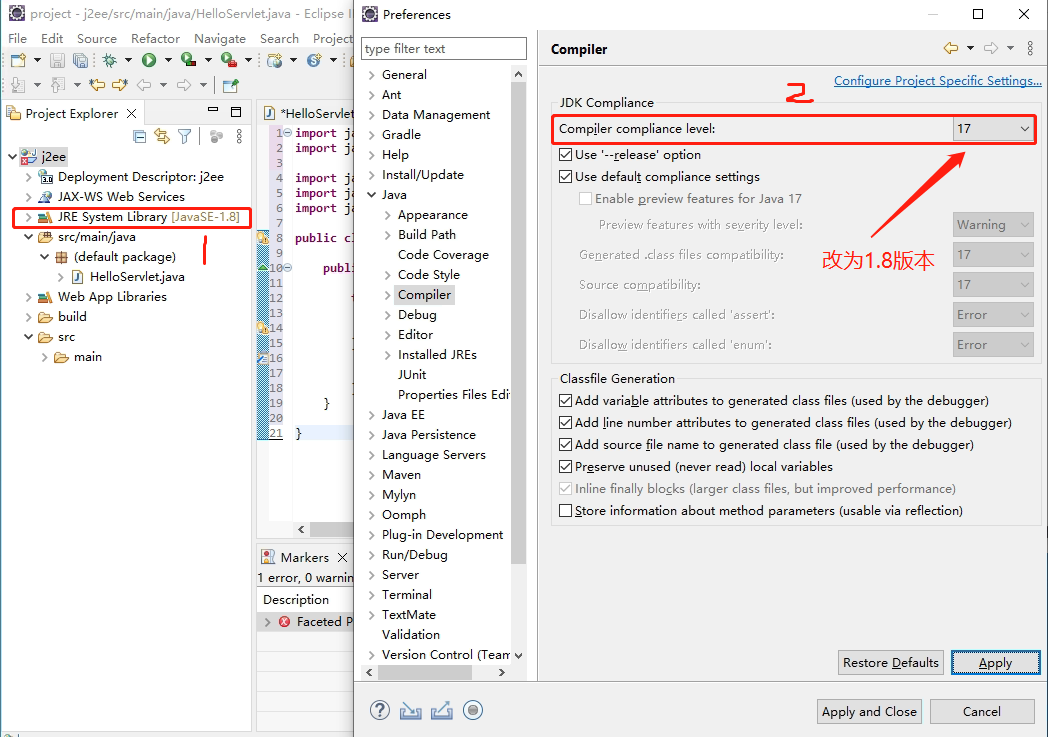Enable Store information about method parameters

pyautogui.click(x=565, y=511)
